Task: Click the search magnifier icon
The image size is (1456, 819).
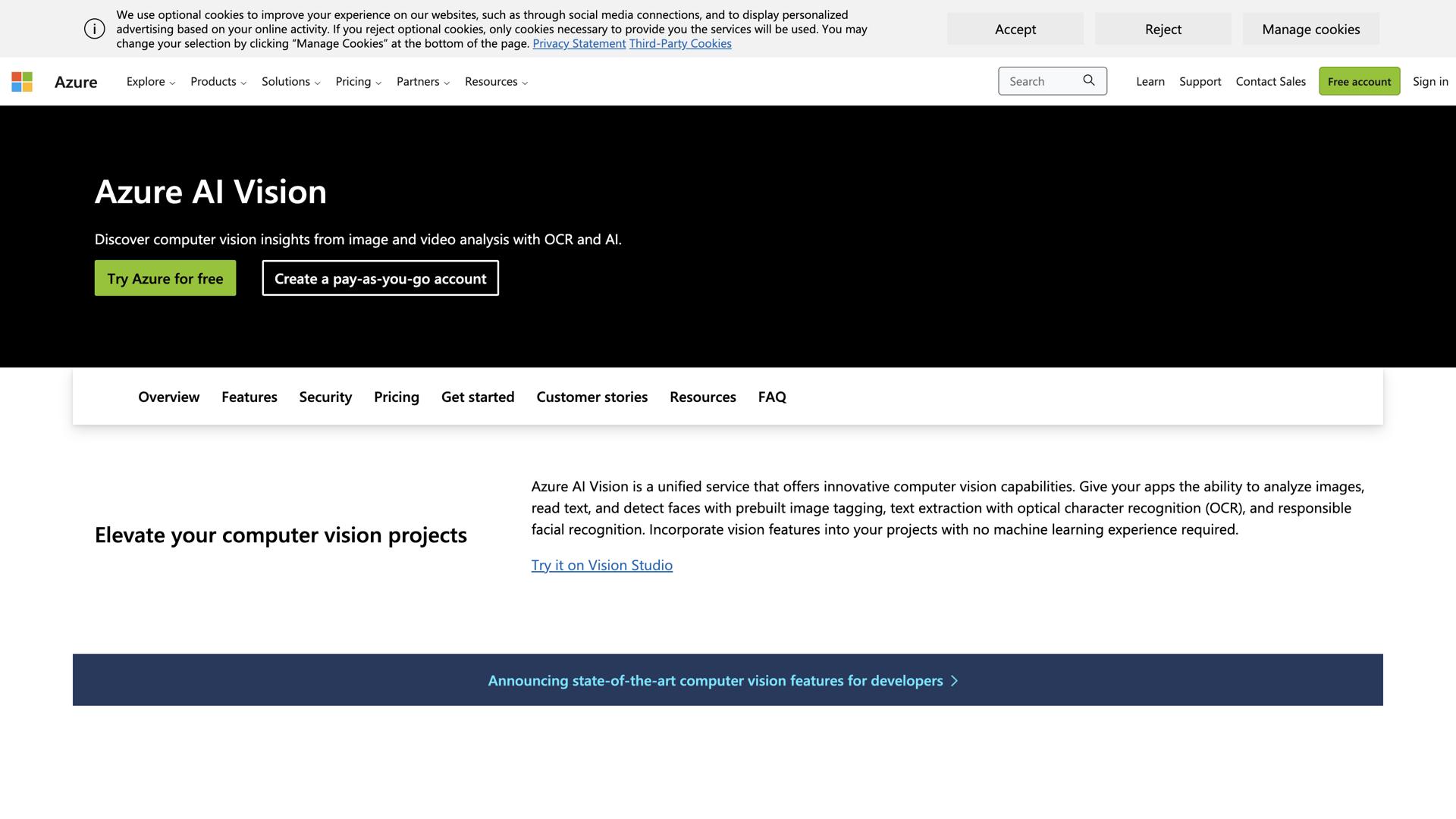Action: [1089, 80]
